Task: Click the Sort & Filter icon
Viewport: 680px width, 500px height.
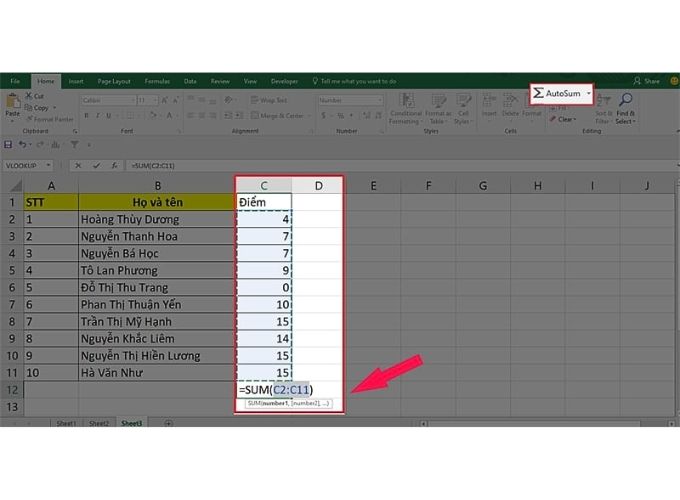Action: pos(603,101)
